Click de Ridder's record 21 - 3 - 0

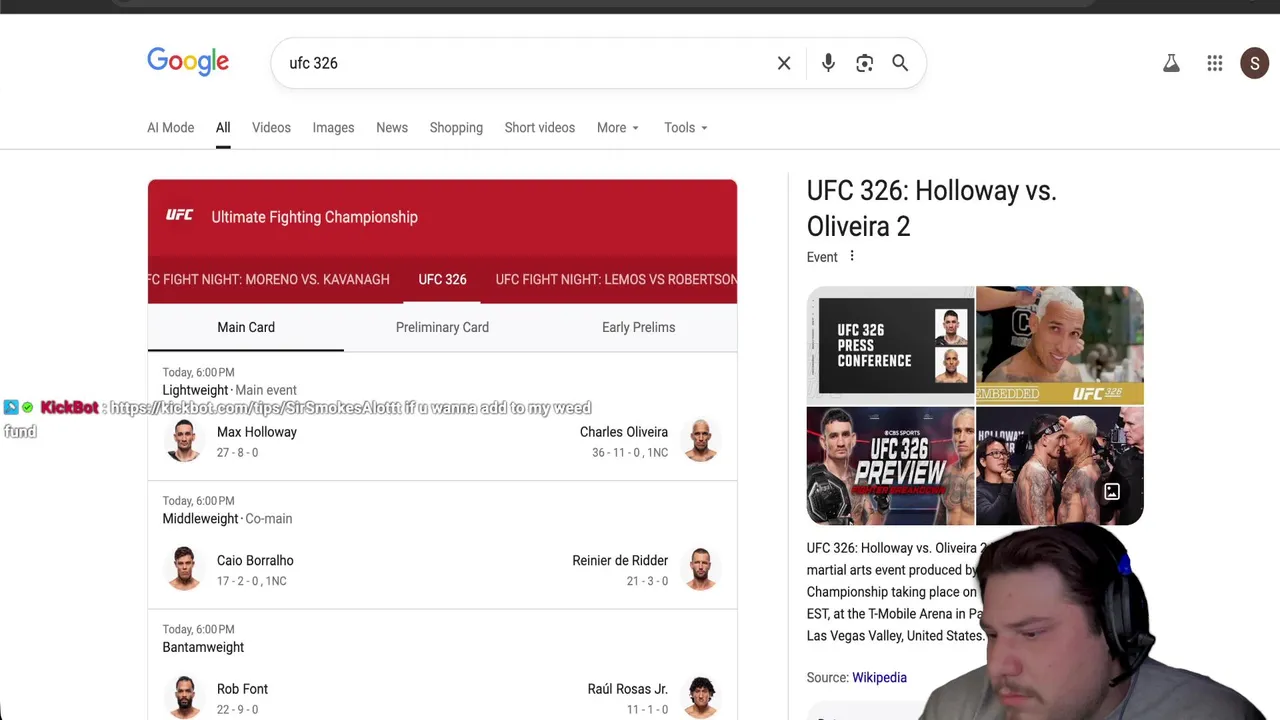point(647,581)
